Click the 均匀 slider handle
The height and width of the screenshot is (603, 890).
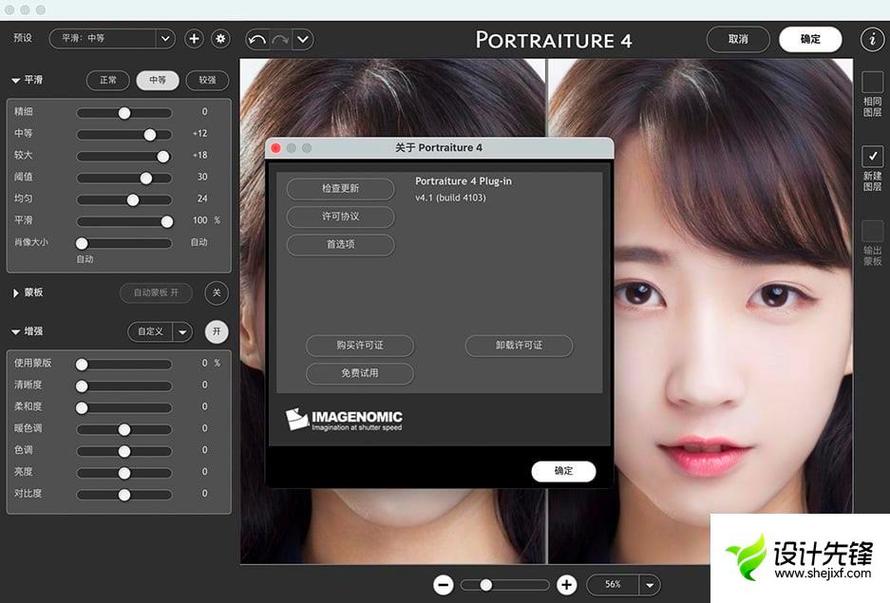133,200
